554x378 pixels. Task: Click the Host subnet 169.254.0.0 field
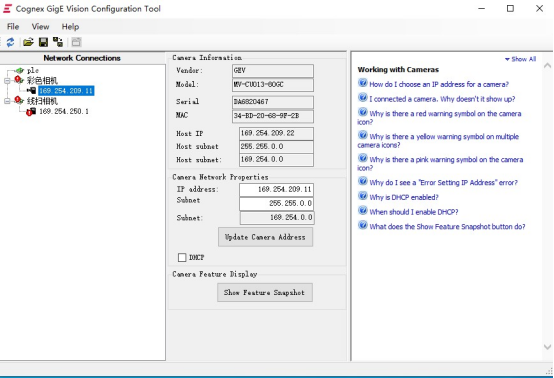tap(276, 160)
